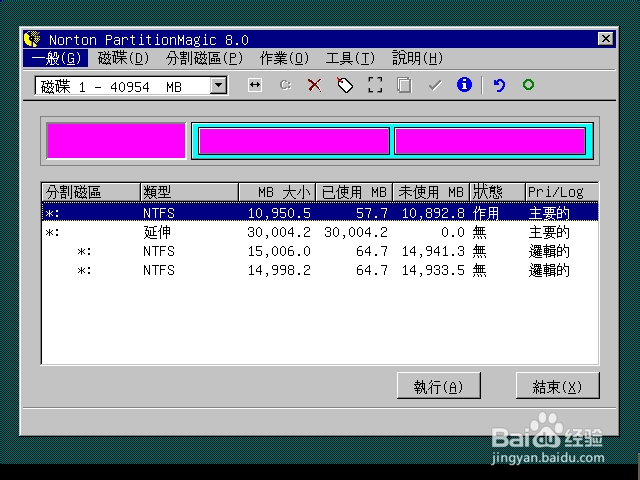Select the NTFS row sized 10,950.5

(320, 213)
